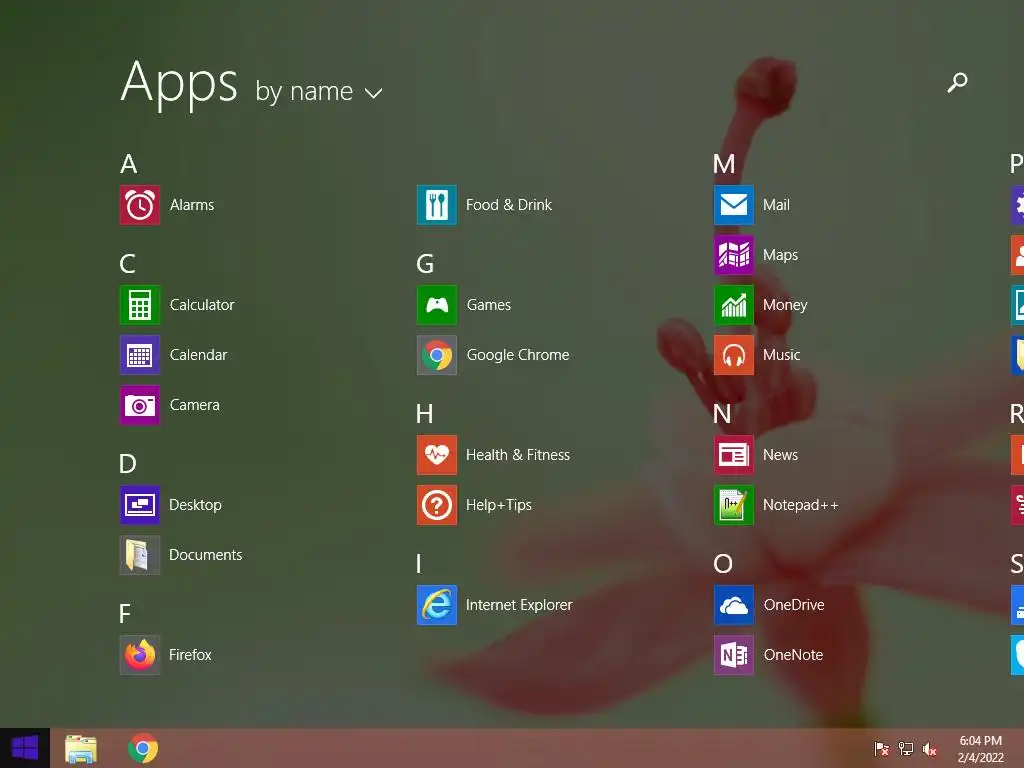Launch Firefox from its icon
Viewport: 1024px width, 768px height.
pyautogui.click(x=140, y=655)
